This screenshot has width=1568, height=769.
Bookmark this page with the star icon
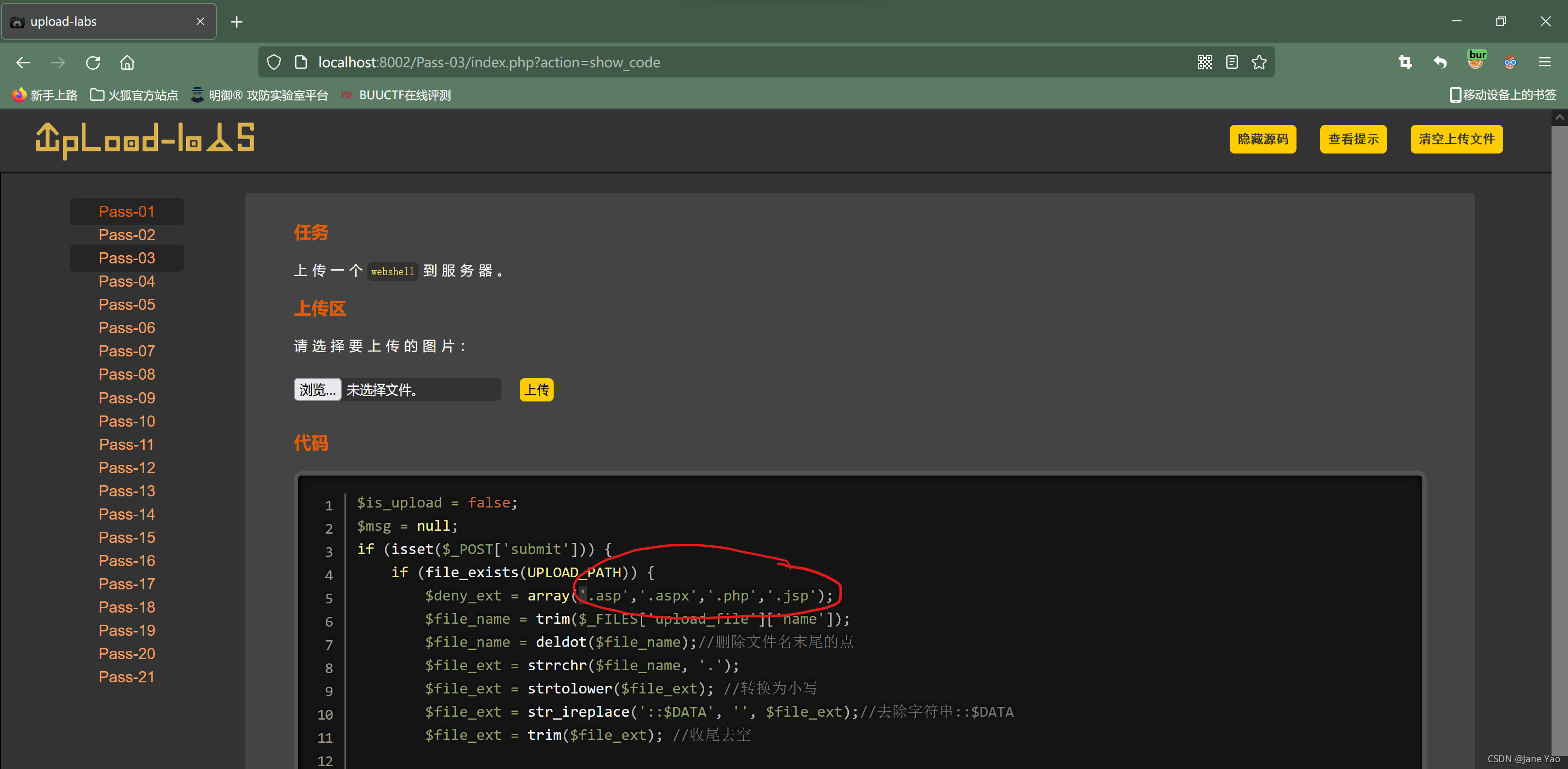pos(1259,62)
